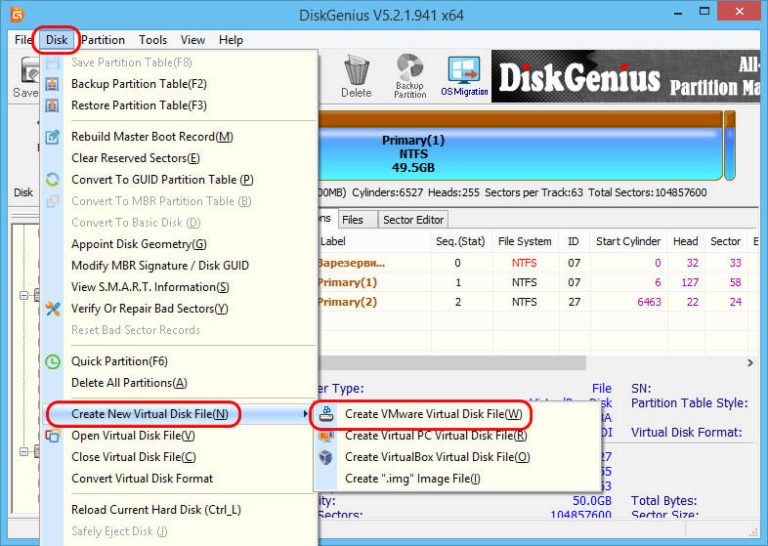The width and height of the screenshot is (768, 546).
Task: Choose Backup Partition Table(F2)
Action: pyautogui.click(x=139, y=84)
